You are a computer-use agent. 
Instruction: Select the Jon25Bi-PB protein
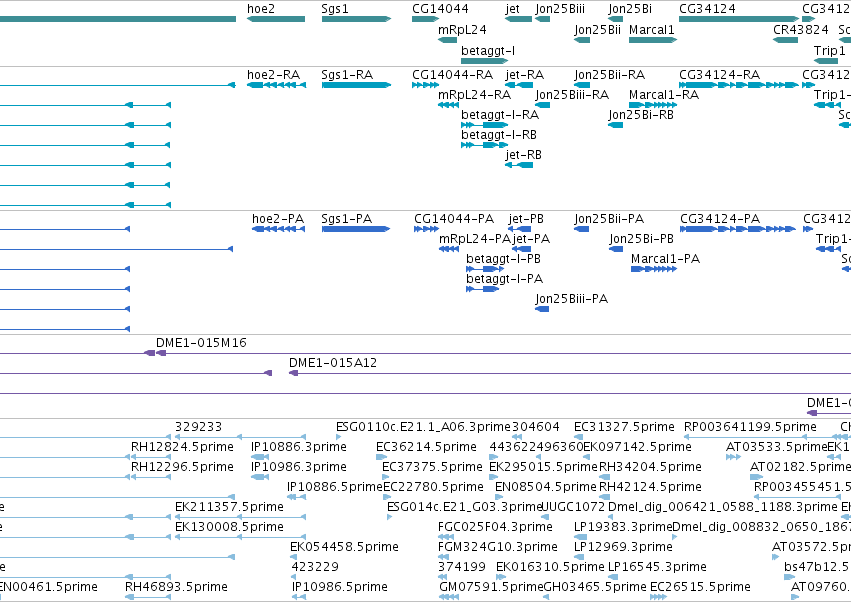[x=616, y=249]
